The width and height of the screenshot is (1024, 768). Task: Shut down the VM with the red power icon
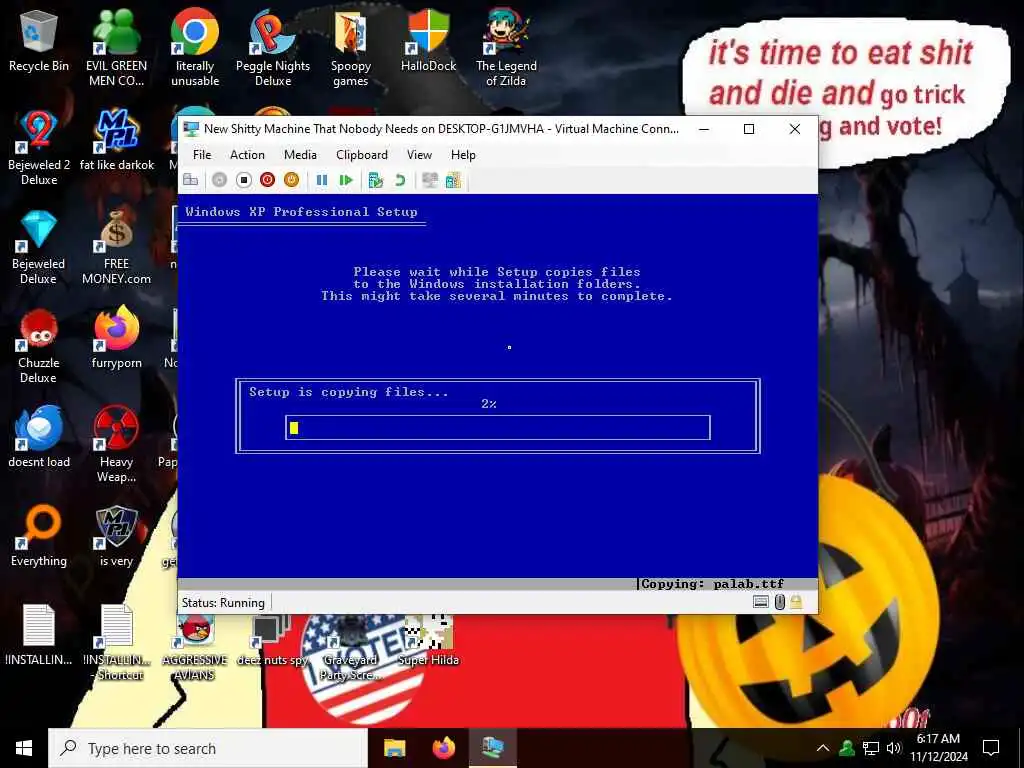[267, 180]
